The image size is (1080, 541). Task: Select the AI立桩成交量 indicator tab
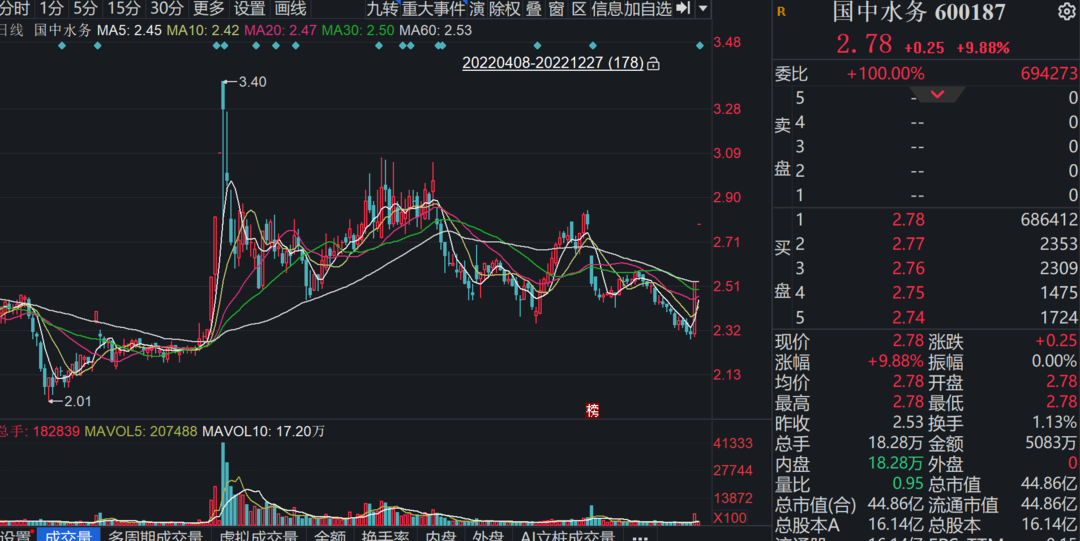[568, 535]
